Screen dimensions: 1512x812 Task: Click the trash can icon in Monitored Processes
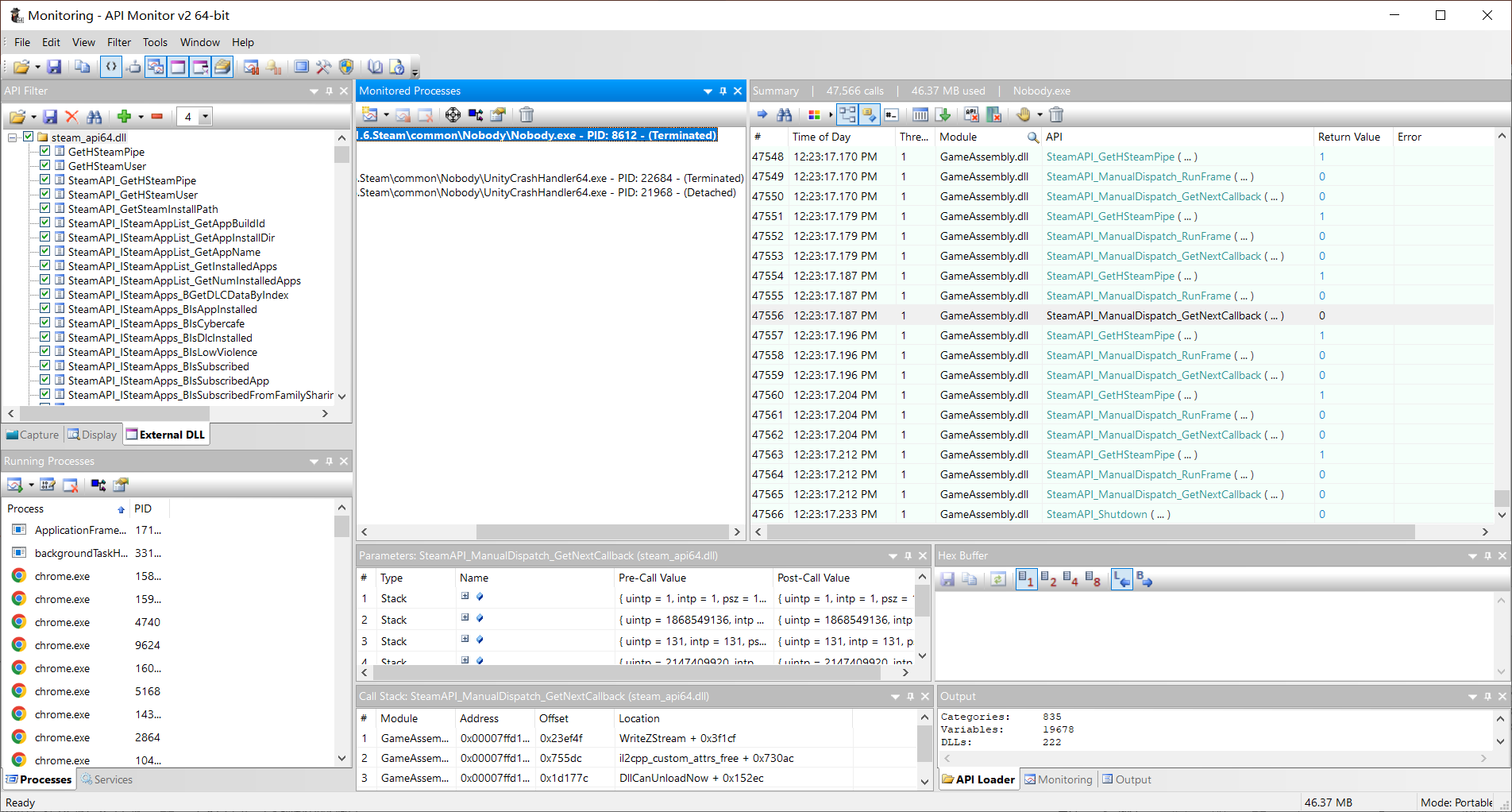pyautogui.click(x=526, y=115)
